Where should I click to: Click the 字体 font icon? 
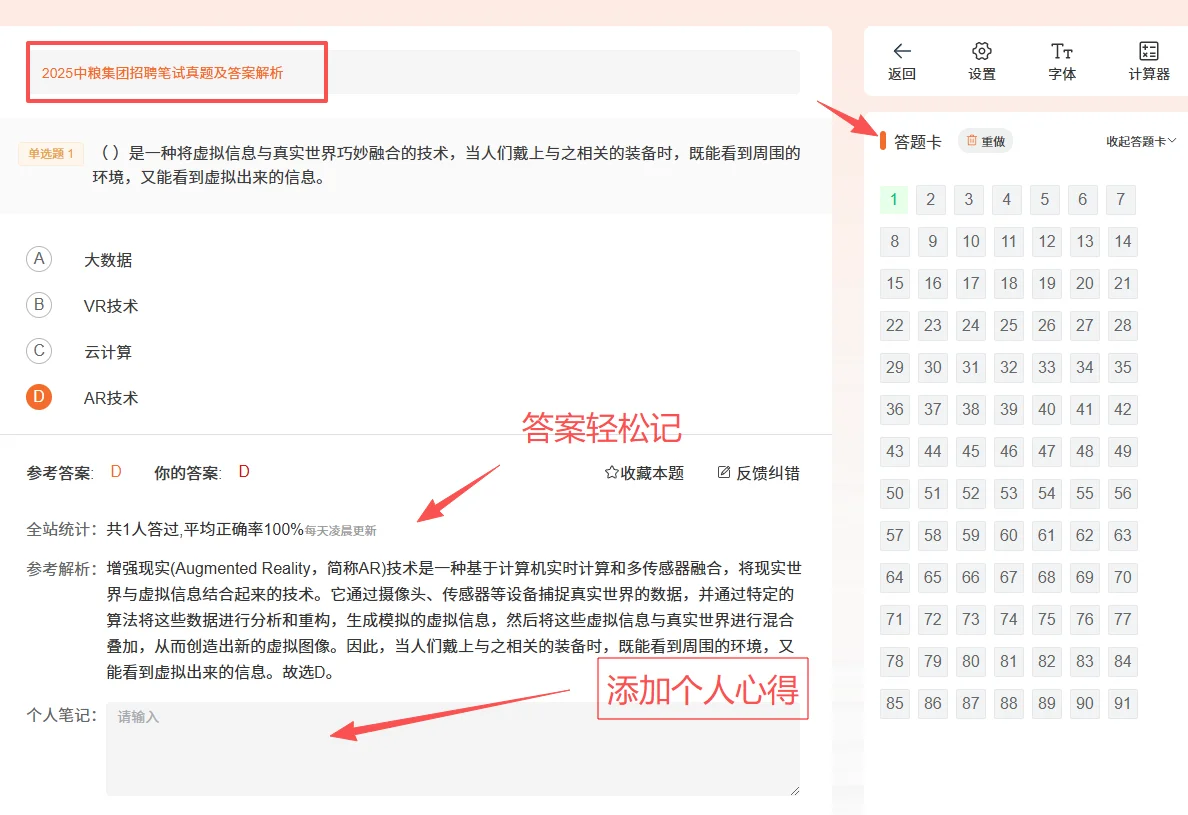[x=1061, y=49]
